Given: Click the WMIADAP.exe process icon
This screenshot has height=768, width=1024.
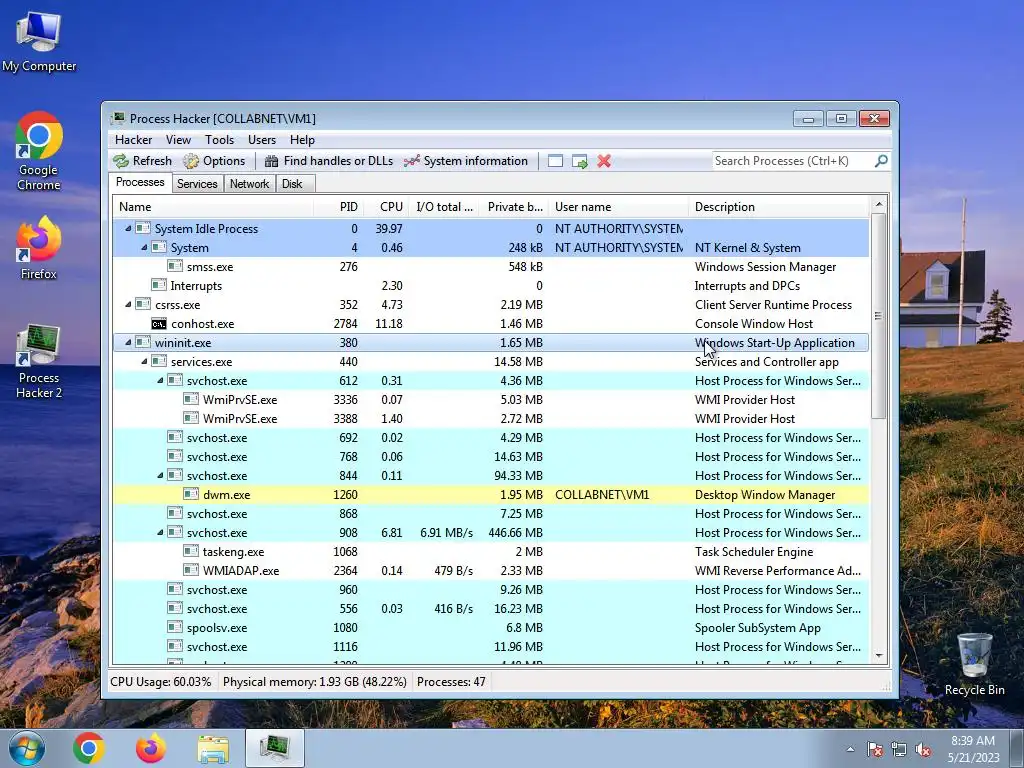Looking at the screenshot, I should (x=191, y=570).
